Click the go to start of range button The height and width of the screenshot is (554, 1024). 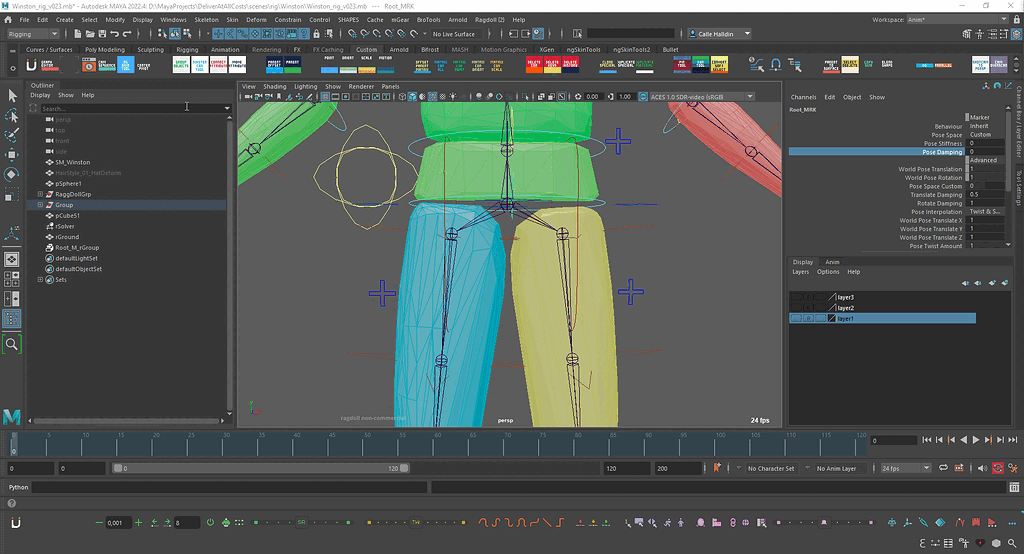[927, 440]
